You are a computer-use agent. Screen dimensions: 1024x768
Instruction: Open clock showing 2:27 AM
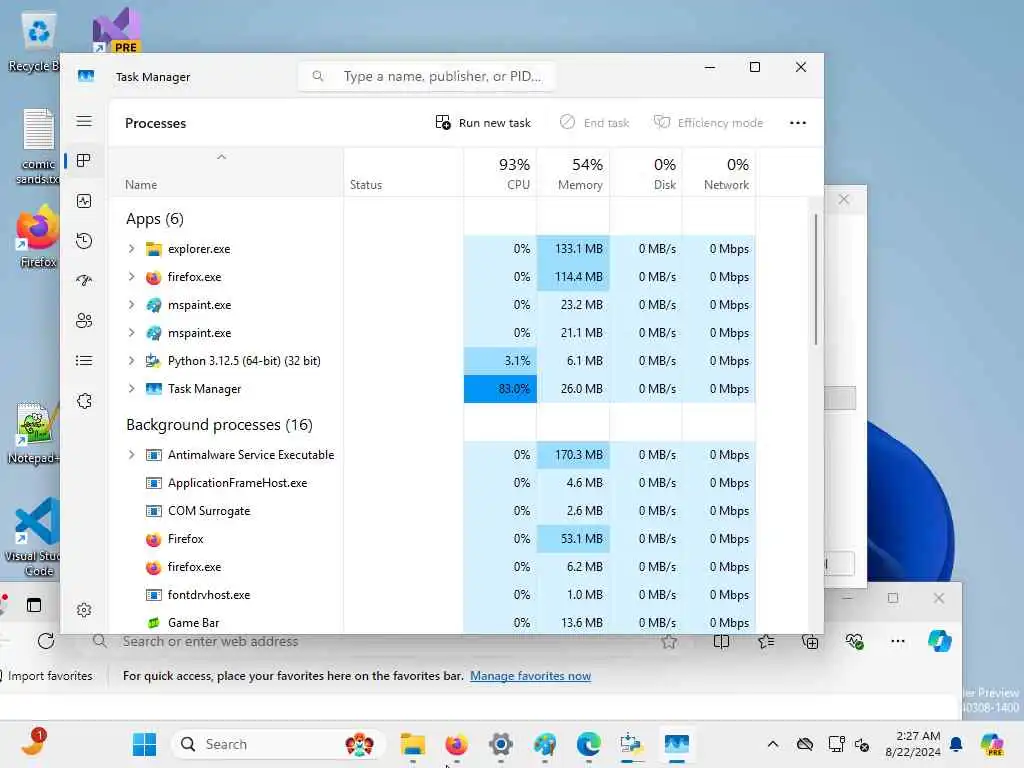point(912,744)
